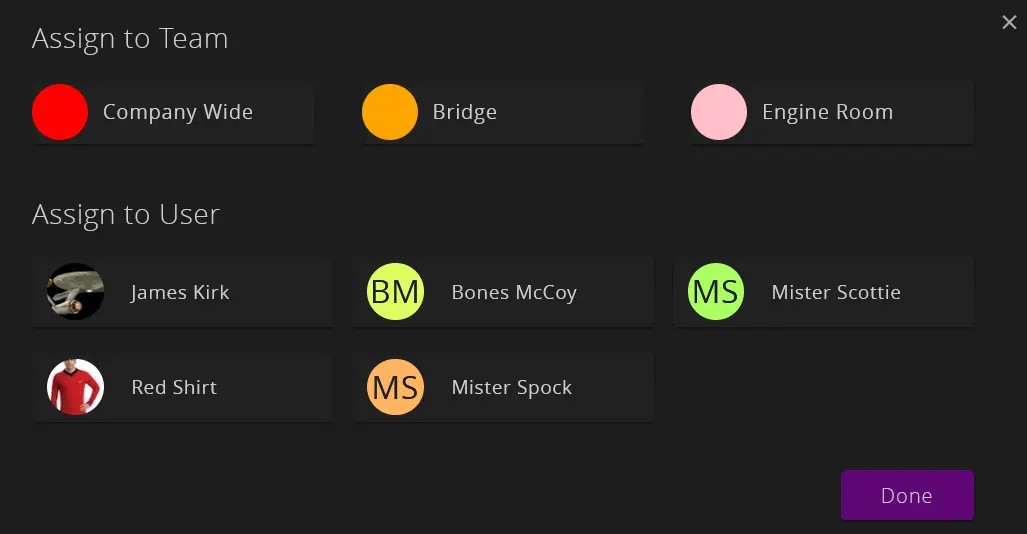Click Mister Scottie's green MS avatar
The height and width of the screenshot is (534, 1027).
click(x=716, y=292)
